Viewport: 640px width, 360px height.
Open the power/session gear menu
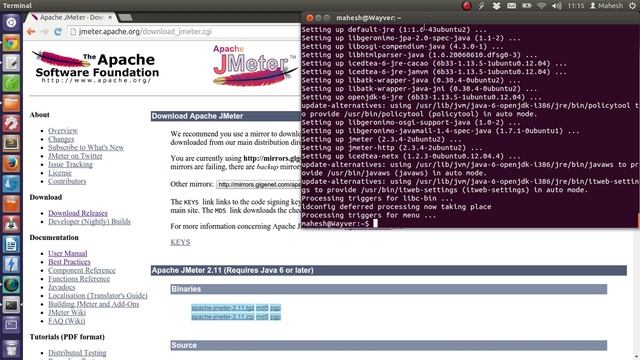click(x=632, y=6)
